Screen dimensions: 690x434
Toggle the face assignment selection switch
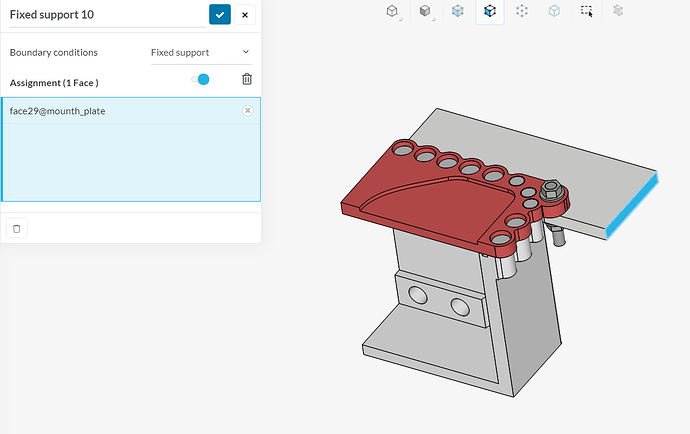pos(200,79)
